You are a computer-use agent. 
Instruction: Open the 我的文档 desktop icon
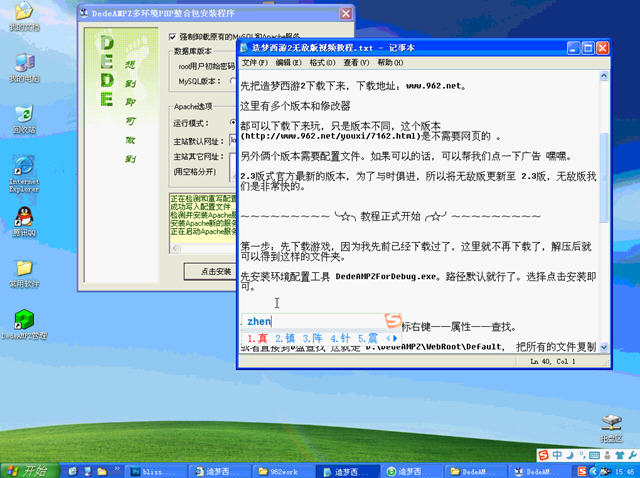[x=24, y=16]
